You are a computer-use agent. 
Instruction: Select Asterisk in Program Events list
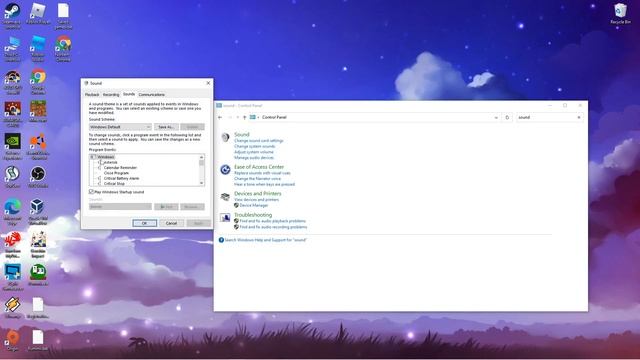point(110,162)
